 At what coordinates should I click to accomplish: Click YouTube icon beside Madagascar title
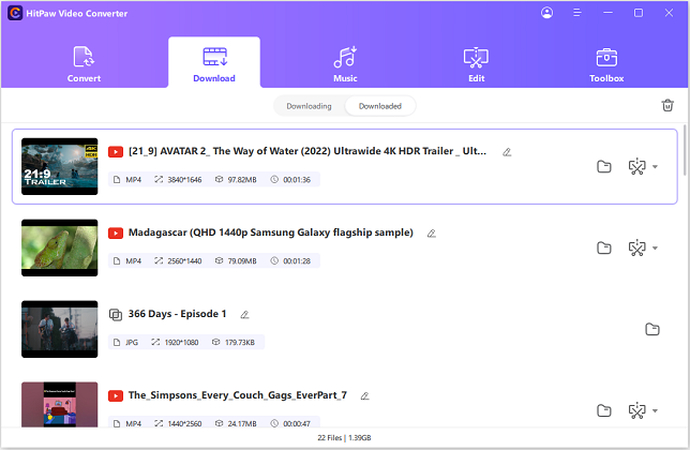[x=115, y=233]
